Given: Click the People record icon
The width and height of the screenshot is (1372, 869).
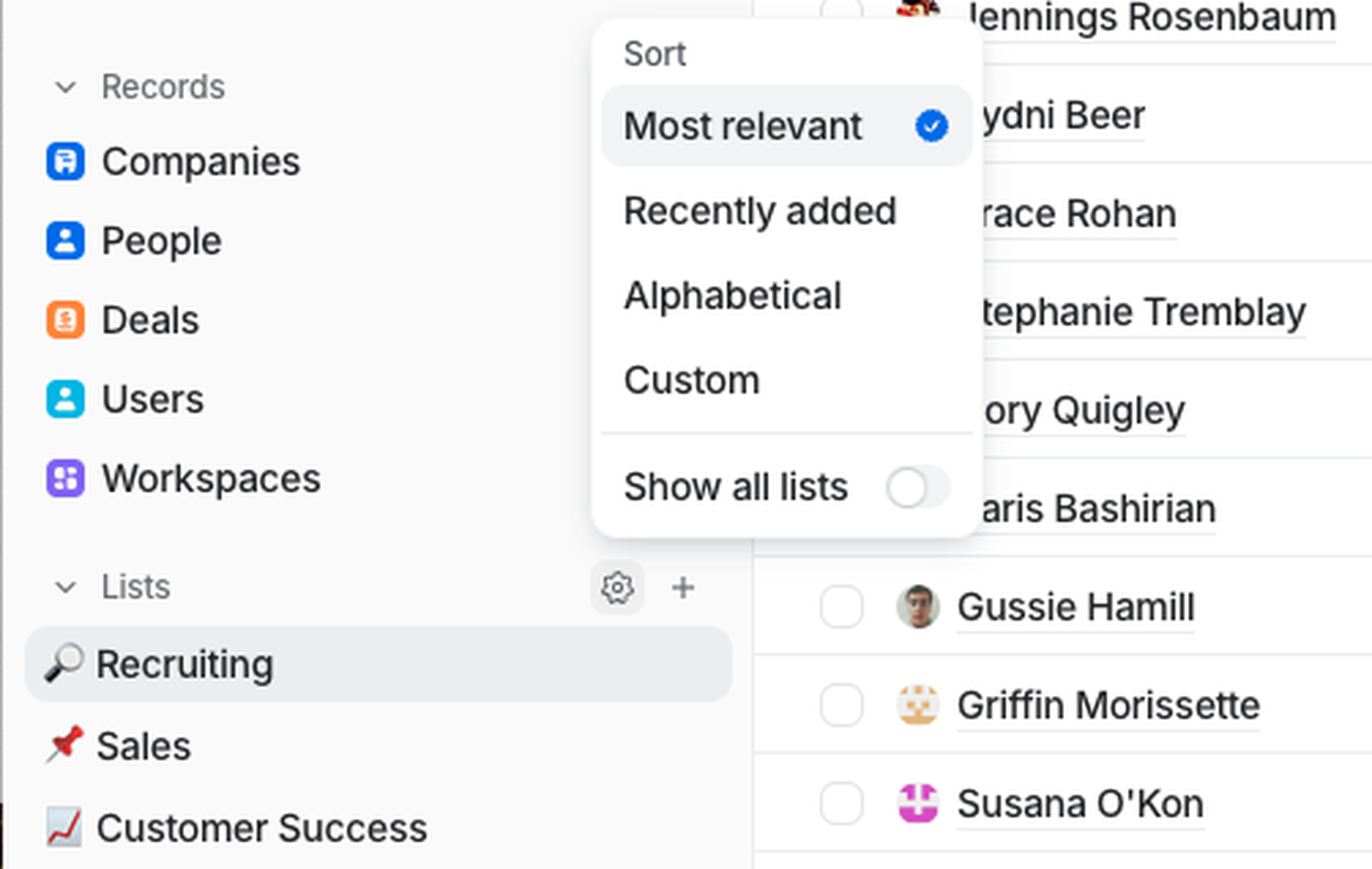Looking at the screenshot, I should (65, 241).
